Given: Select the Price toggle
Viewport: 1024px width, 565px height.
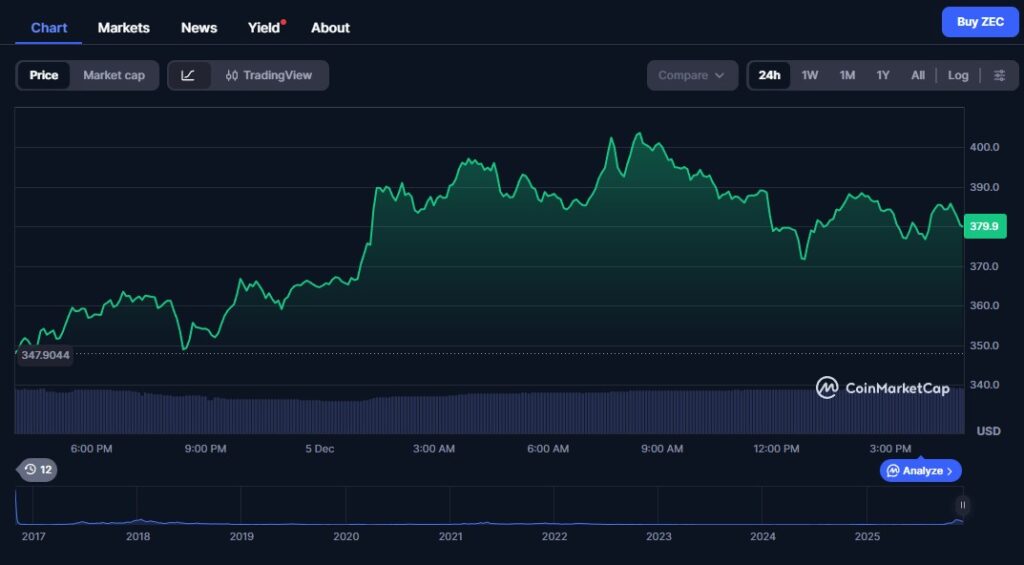Looking at the screenshot, I should (x=44, y=75).
